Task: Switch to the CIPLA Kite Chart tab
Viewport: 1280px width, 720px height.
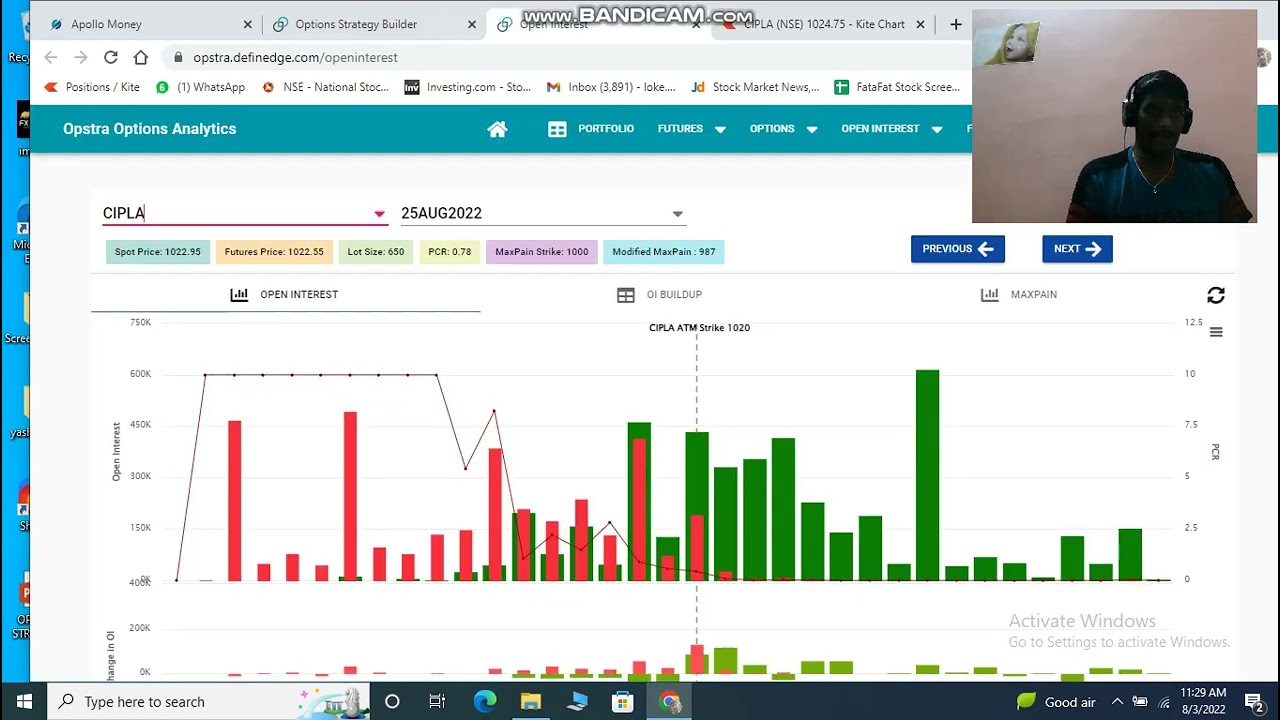Action: click(824, 24)
